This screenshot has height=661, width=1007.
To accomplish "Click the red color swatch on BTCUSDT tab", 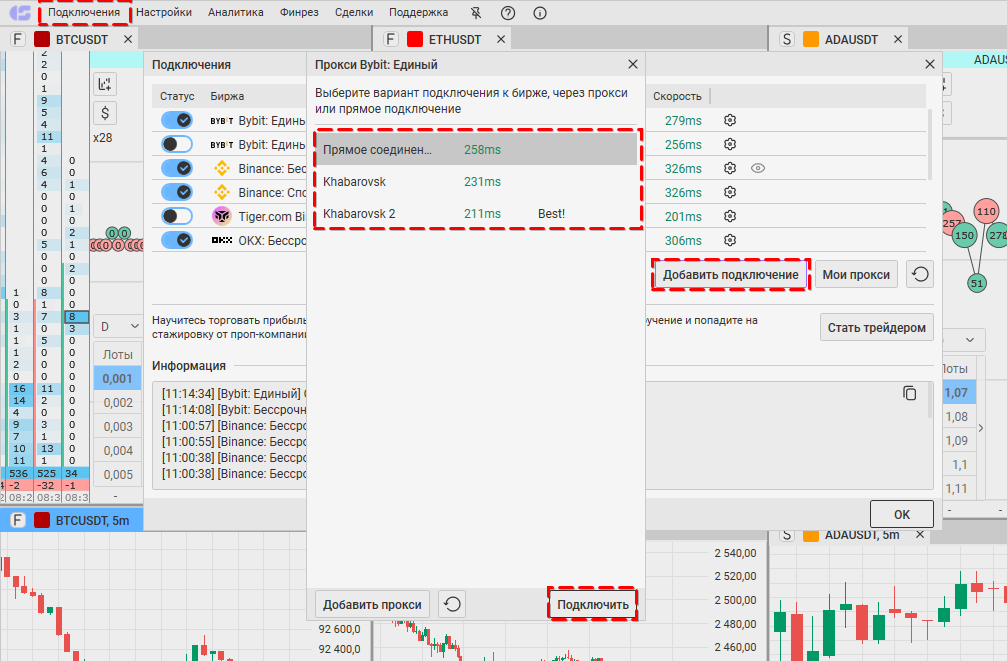I will (42, 39).
